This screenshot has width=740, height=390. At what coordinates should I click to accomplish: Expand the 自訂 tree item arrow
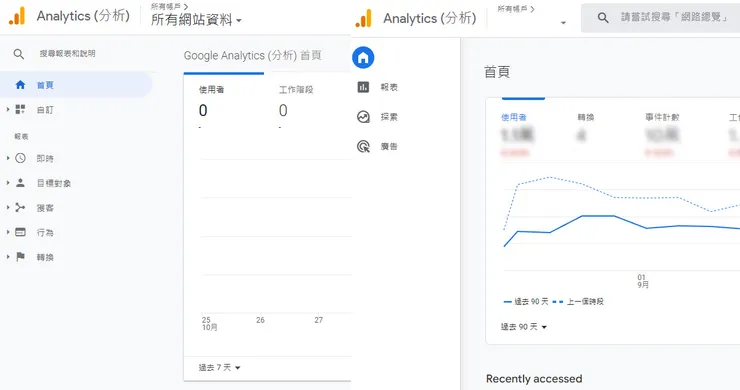[8, 109]
